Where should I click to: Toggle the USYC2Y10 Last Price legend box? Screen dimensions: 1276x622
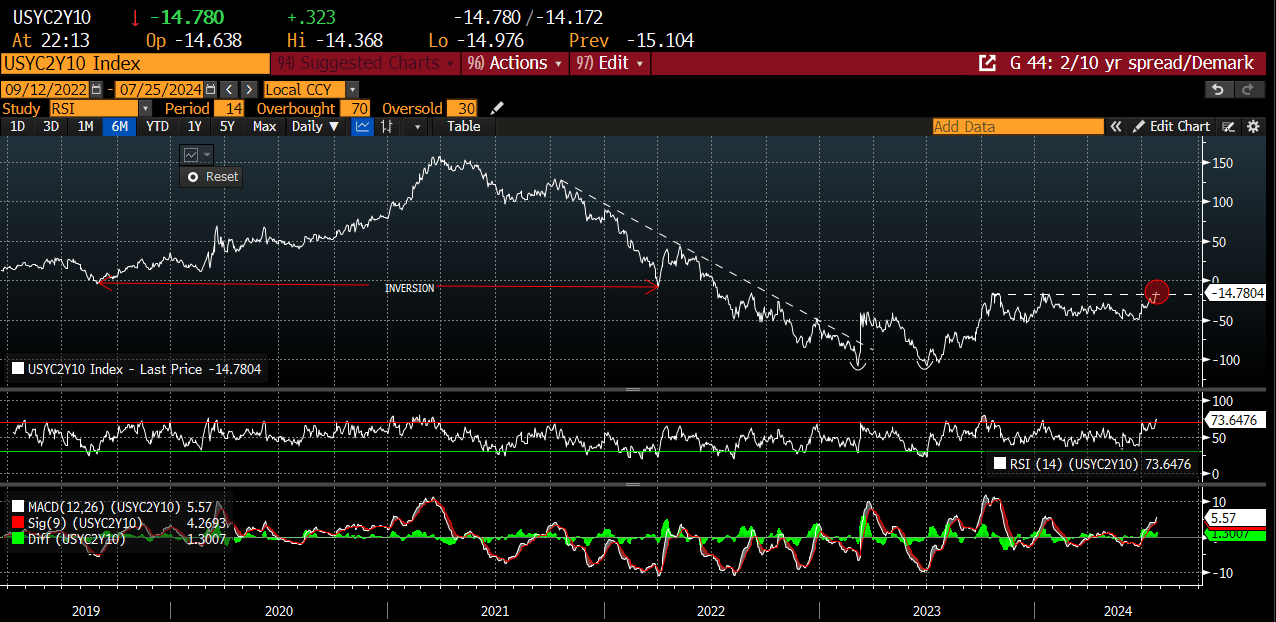tap(18, 369)
